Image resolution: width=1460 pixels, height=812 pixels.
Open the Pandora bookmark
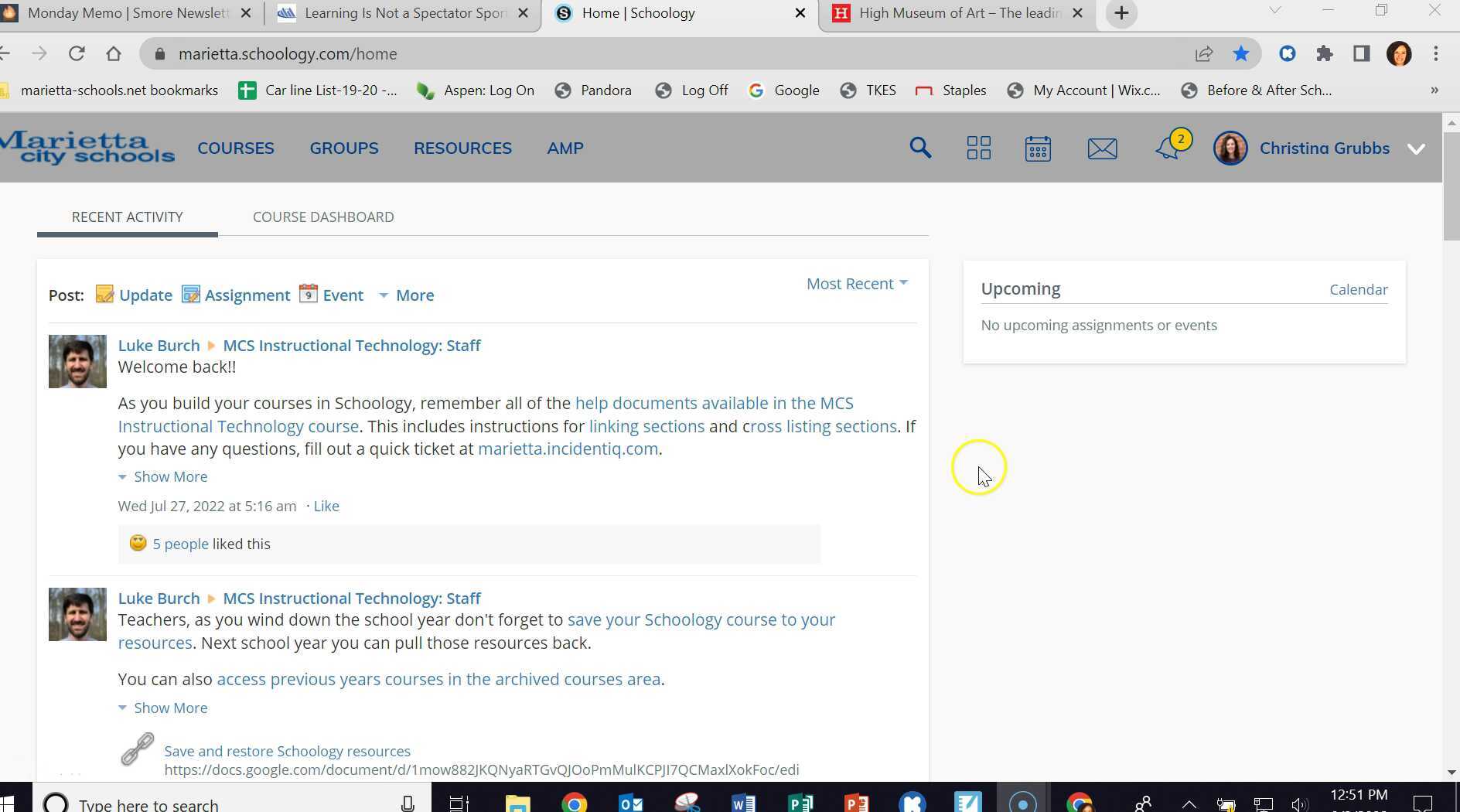(593, 90)
